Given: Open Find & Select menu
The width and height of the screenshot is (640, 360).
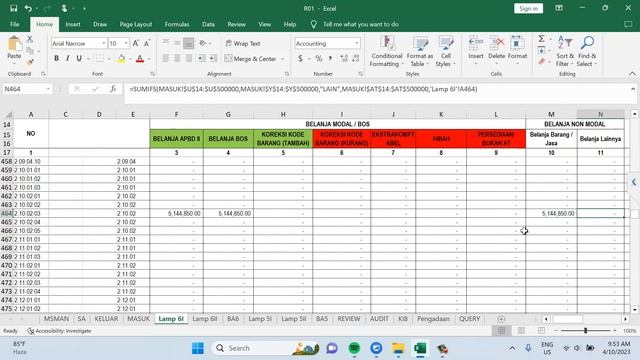Looking at the screenshot, I should (x=587, y=51).
